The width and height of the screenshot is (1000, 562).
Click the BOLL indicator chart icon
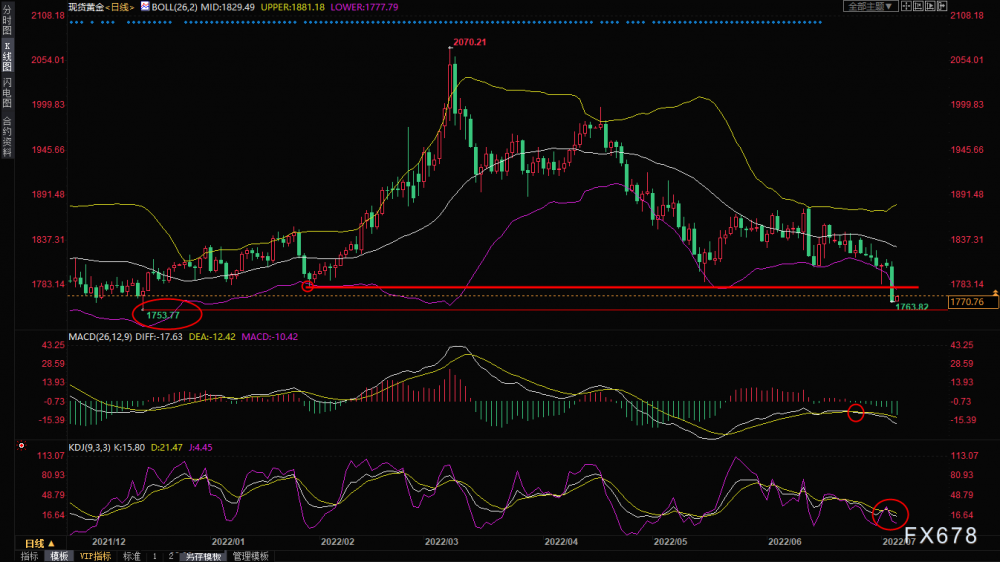145,6
